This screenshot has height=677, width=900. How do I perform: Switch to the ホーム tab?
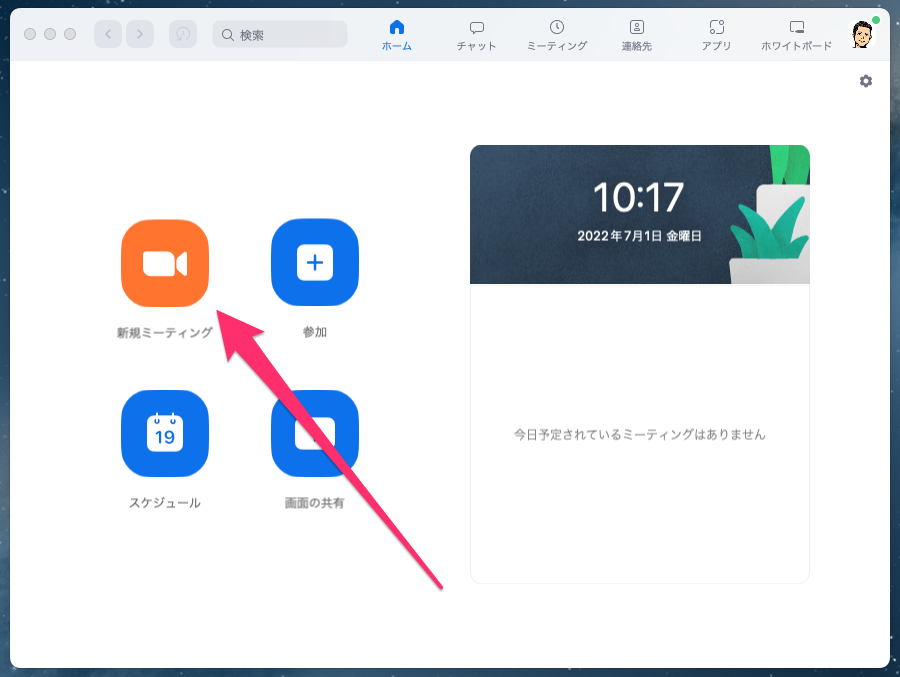point(397,35)
